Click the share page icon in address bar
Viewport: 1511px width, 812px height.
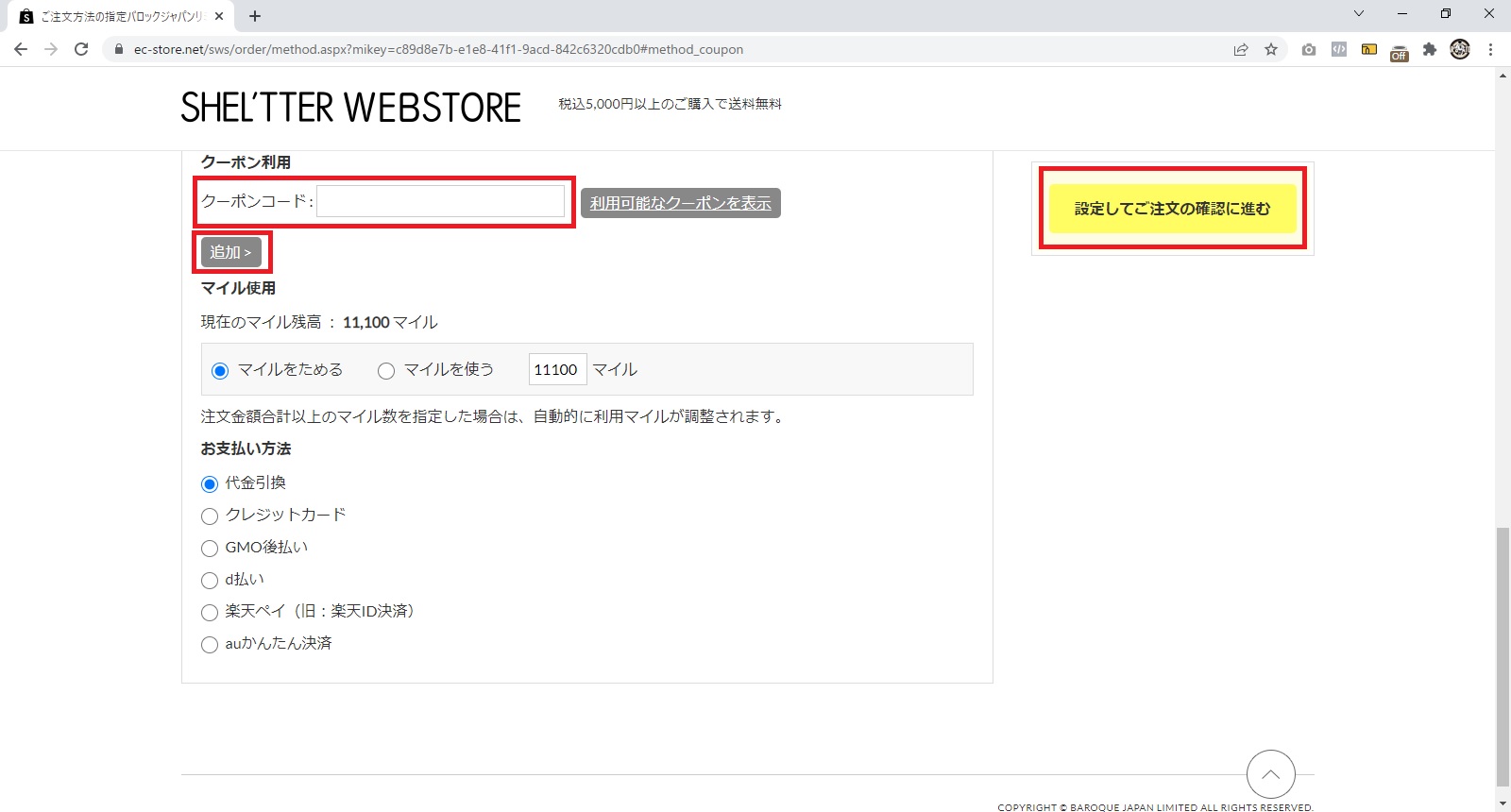[1241, 49]
